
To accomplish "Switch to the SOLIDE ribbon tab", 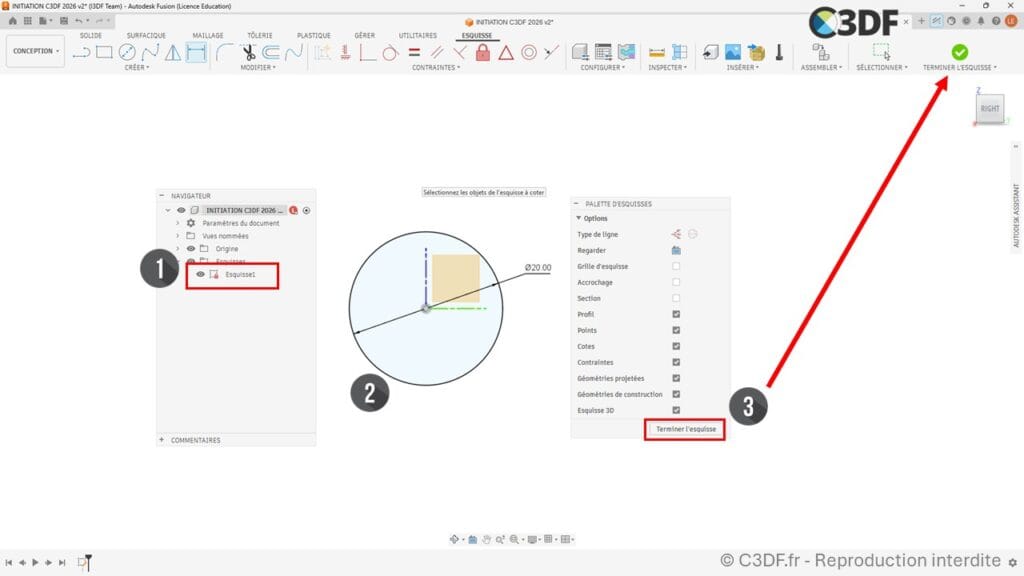I will [x=91, y=35].
